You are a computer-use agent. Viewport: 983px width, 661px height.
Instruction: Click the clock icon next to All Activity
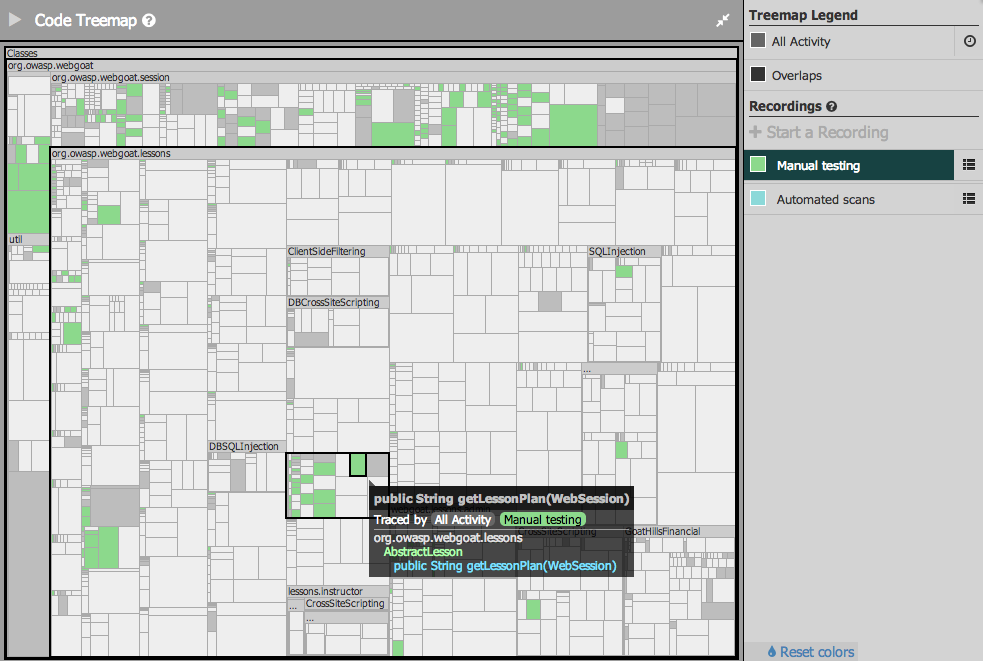969,42
